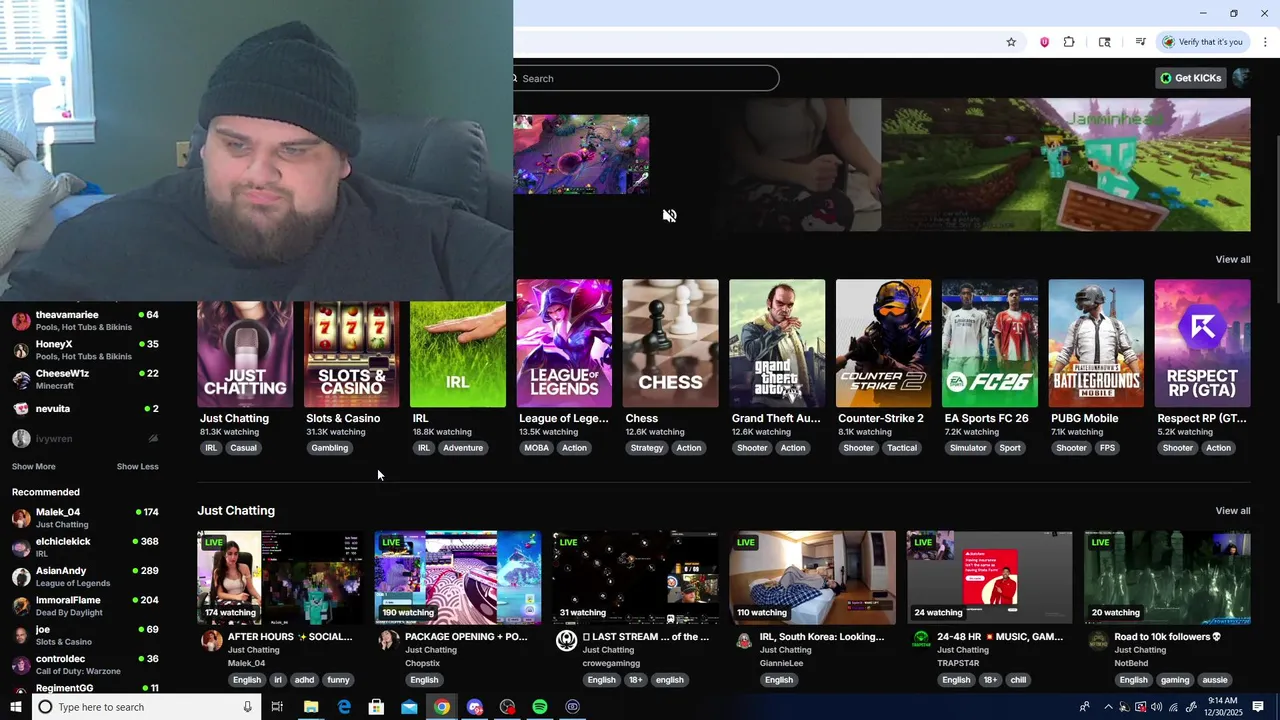Open AsianAndy recommended channel avatar

point(21,577)
